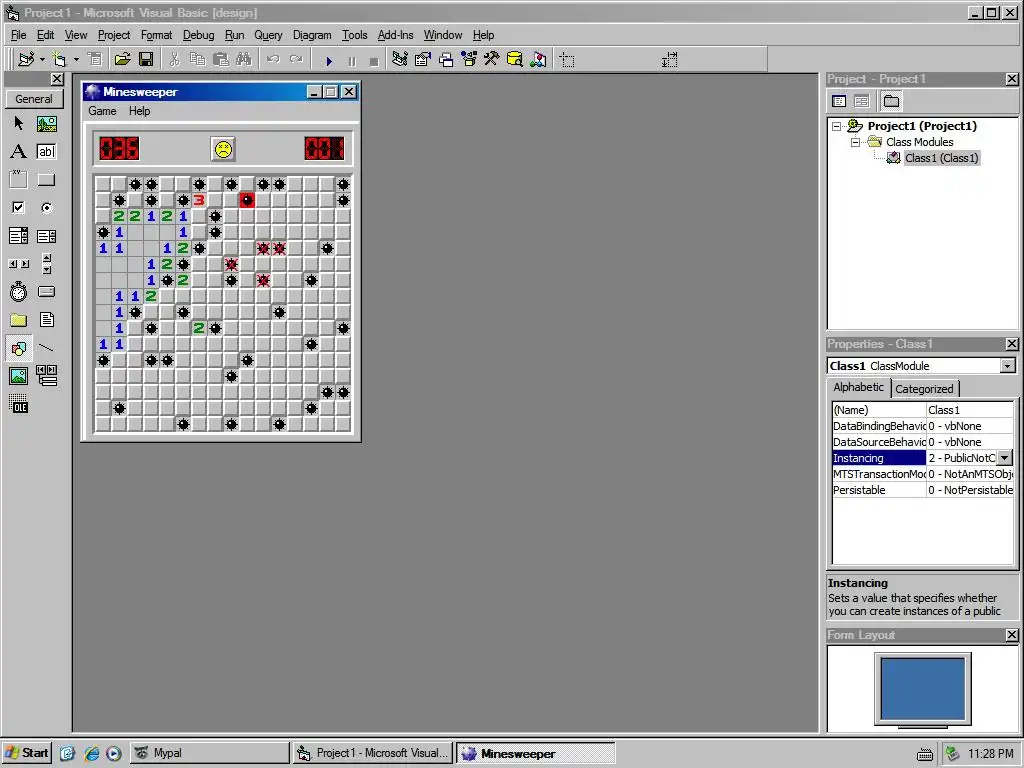Select the ListBox control tool
Screen dimensions: 1024x768
click(46, 236)
